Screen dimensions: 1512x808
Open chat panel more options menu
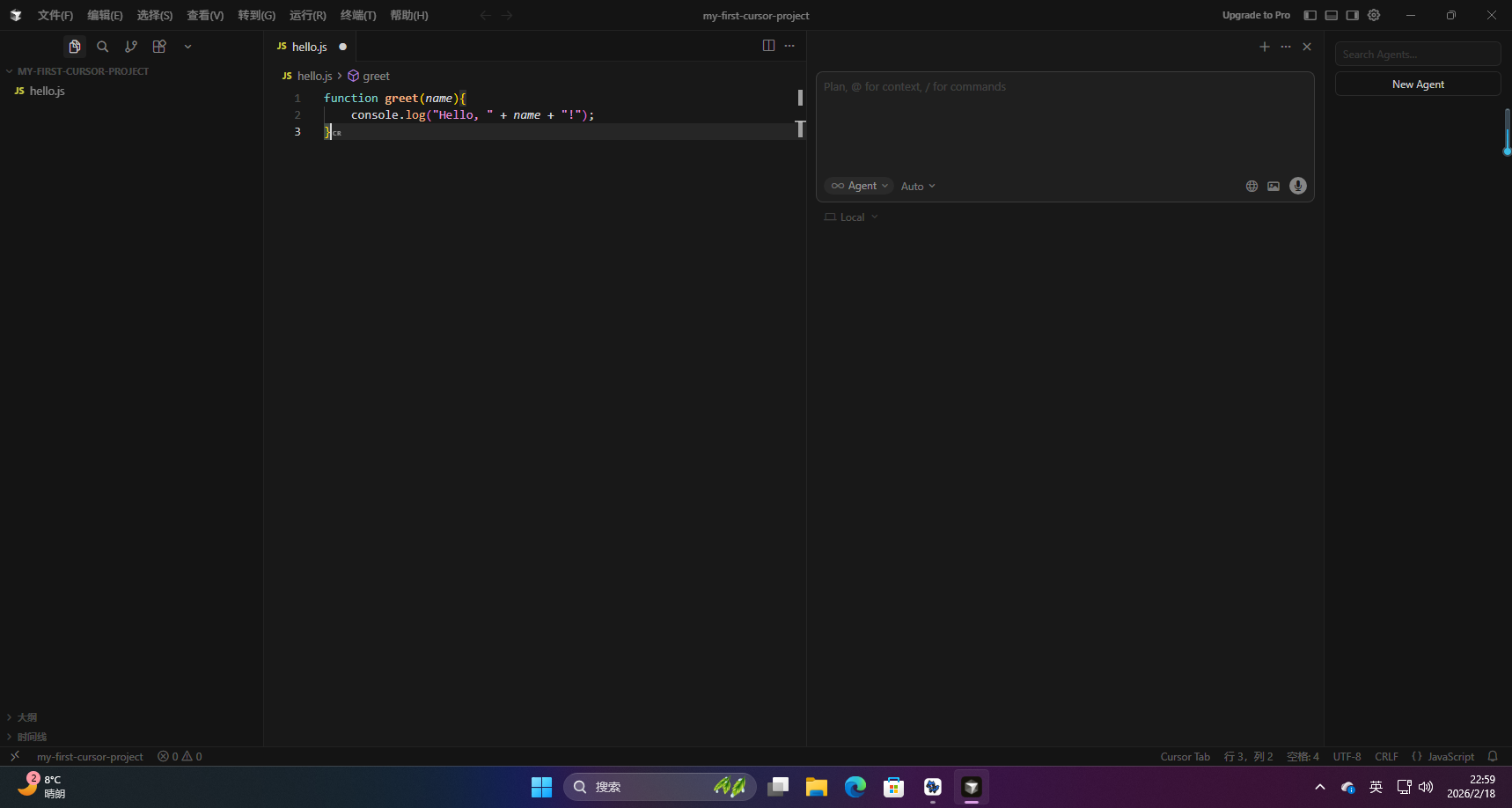tap(1286, 47)
